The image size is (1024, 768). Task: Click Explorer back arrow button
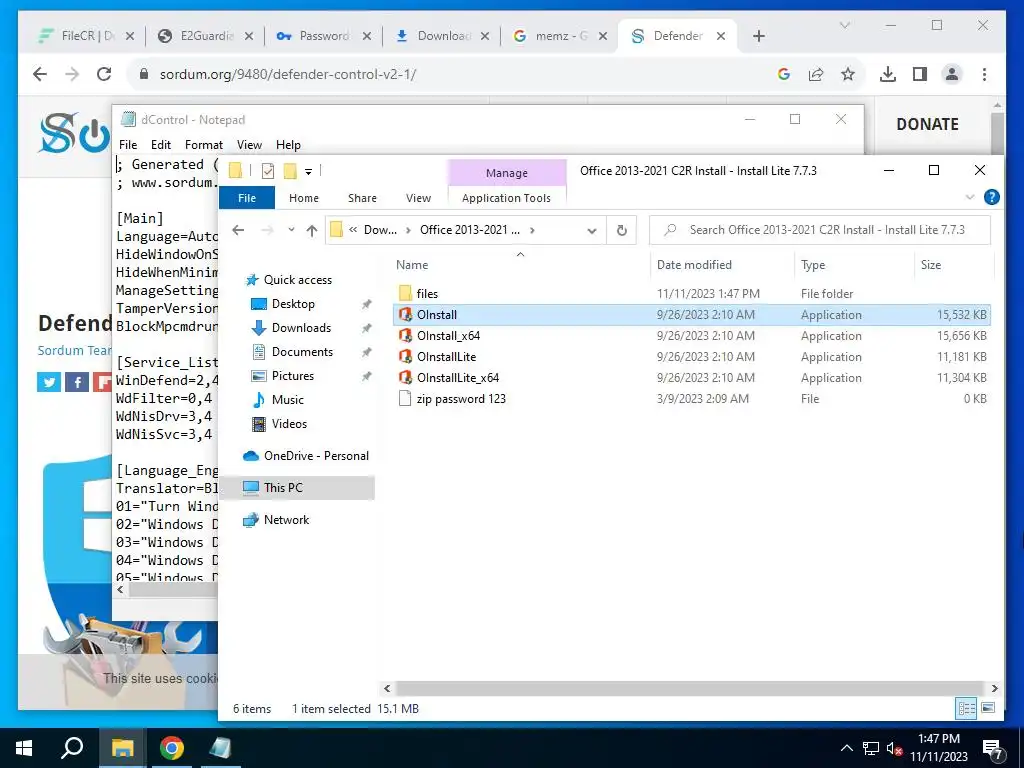[x=238, y=230]
